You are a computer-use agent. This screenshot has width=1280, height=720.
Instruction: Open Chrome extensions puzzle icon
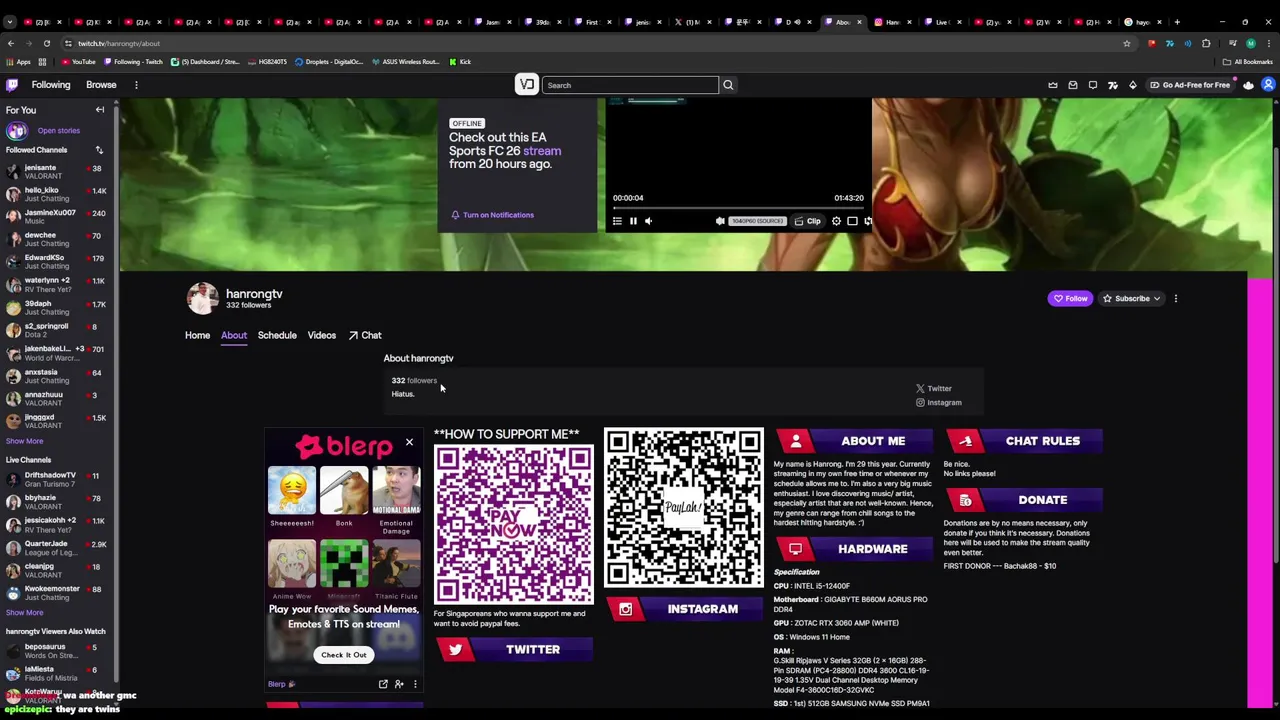tap(1206, 43)
